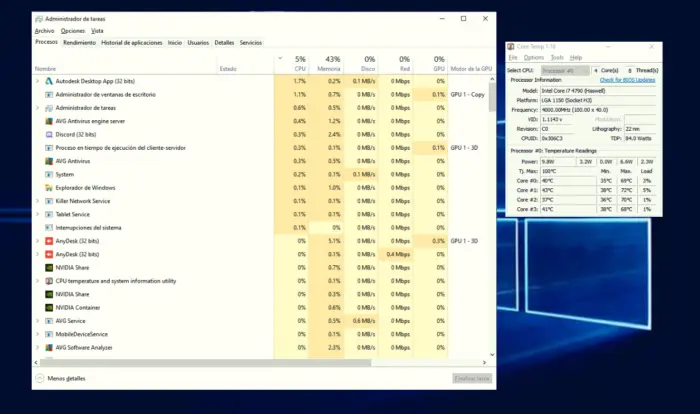The image size is (700, 414).
Task: Click the Finalizar tarea button
Action: [472, 378]
